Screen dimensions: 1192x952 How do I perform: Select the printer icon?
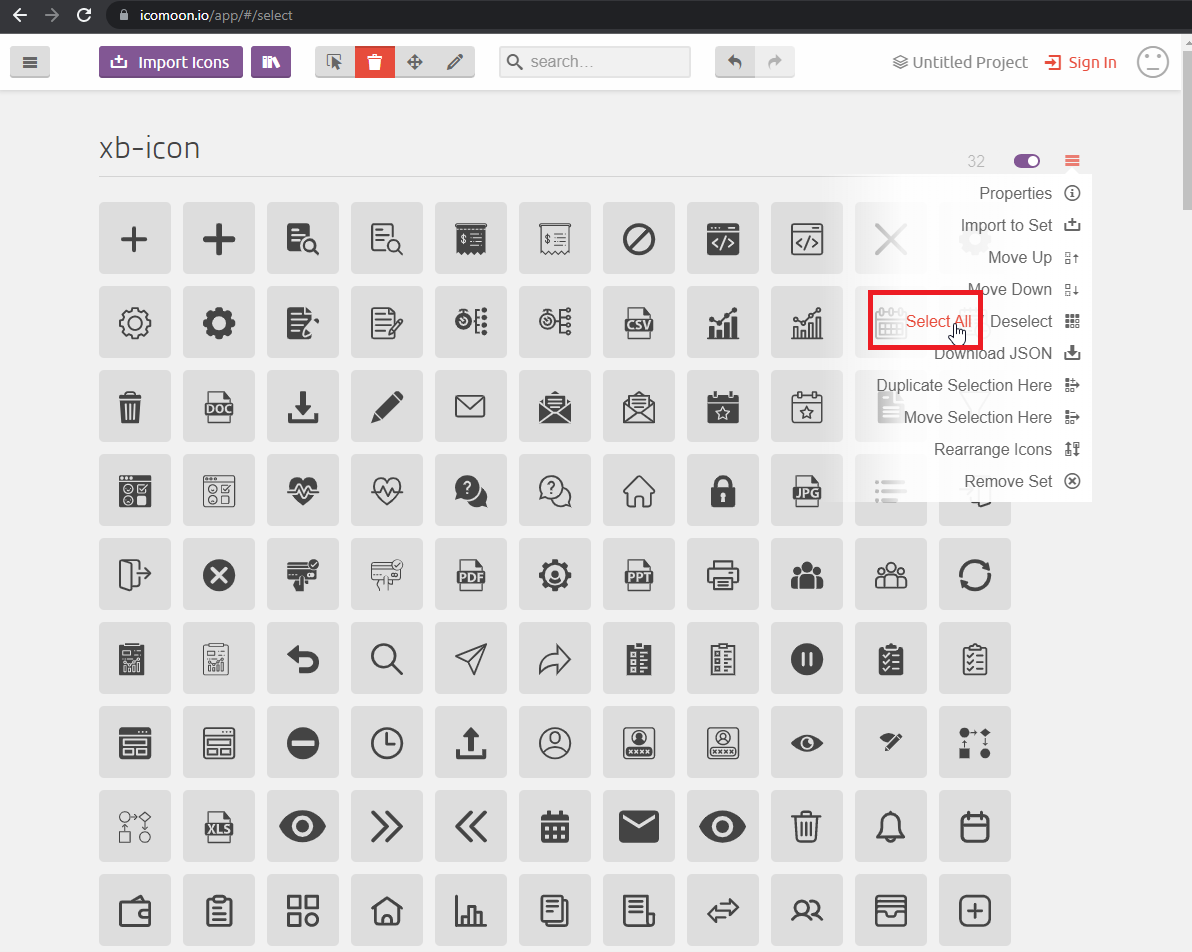coord(723,574)
